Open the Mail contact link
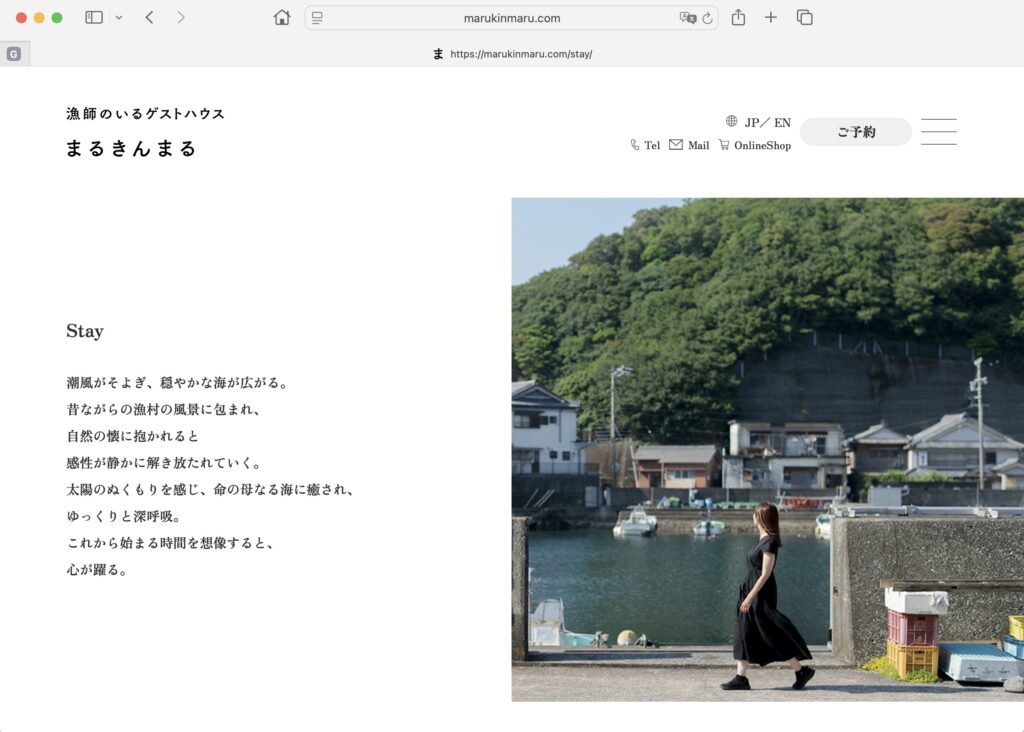1024x732 pixels. pos(689,145)
